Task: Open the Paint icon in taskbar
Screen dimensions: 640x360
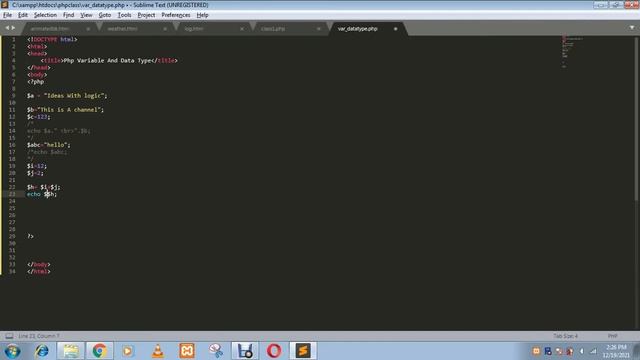Action: 216,351
